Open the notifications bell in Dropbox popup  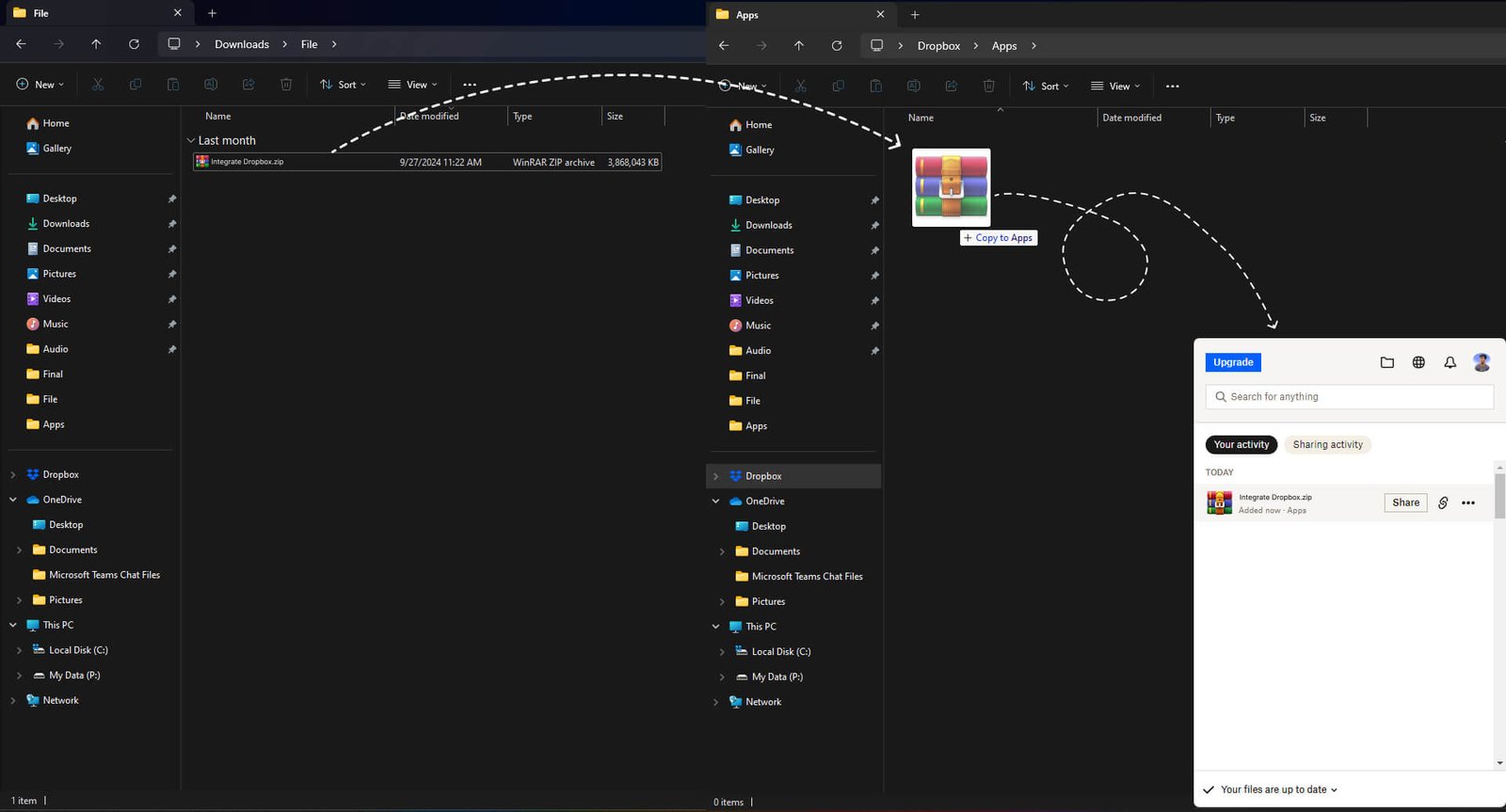[x=1450, y=362]
